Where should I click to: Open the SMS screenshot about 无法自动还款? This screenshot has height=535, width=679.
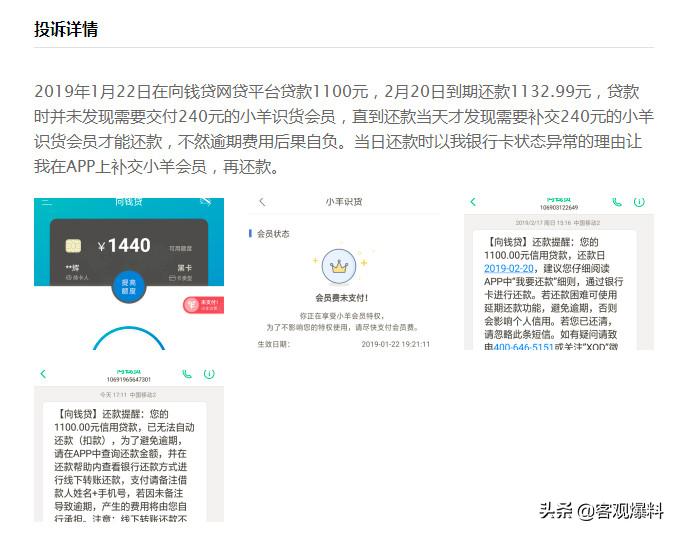[129, 446]
